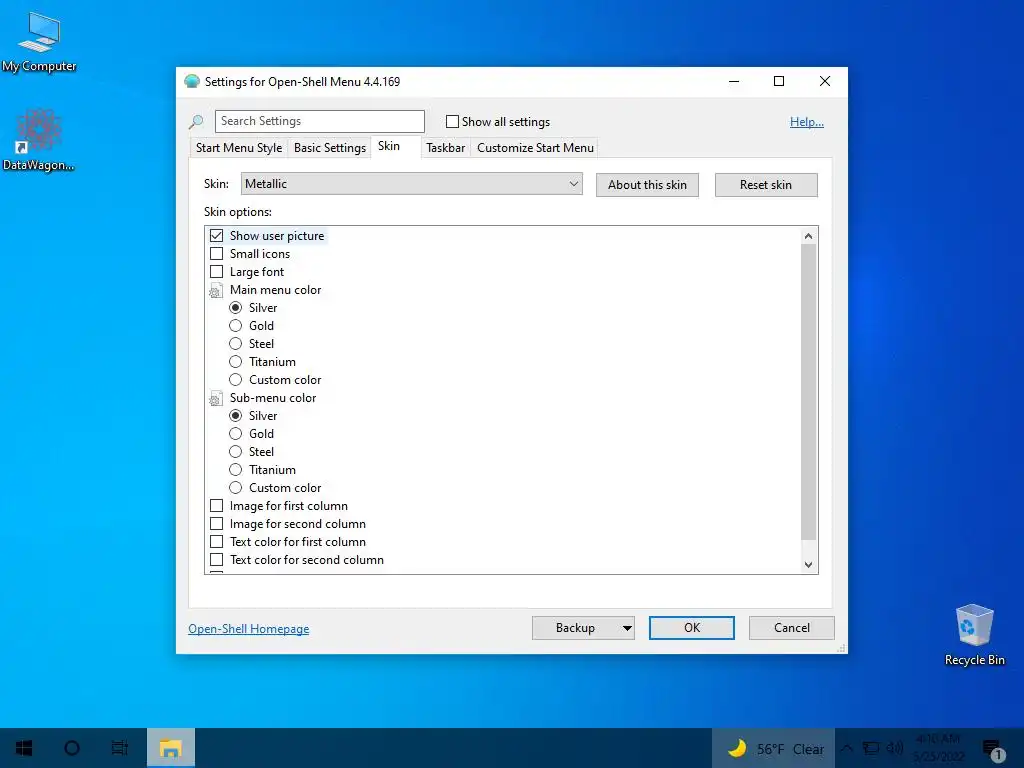This screenshot has height=768, width=1024.
Task: Select Titanium for Sub-menu color
Action: 236,470
